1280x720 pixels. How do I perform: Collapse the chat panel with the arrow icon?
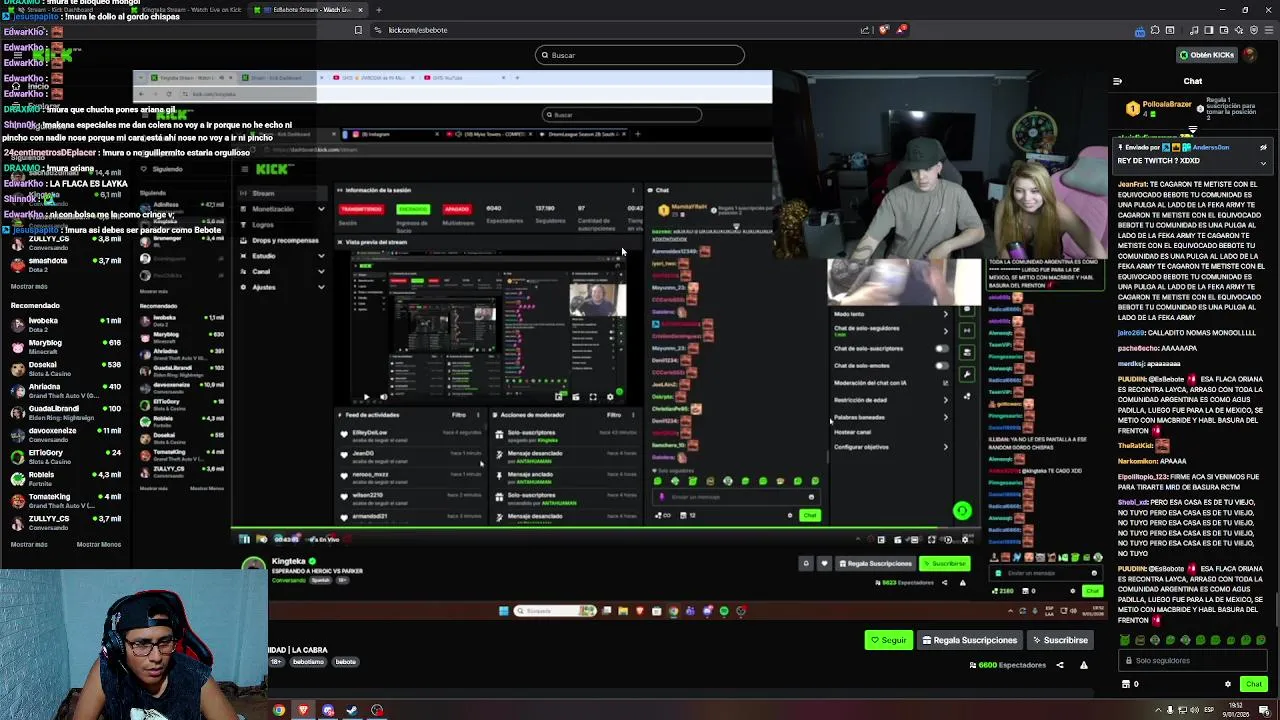(x=1117, y=81)
